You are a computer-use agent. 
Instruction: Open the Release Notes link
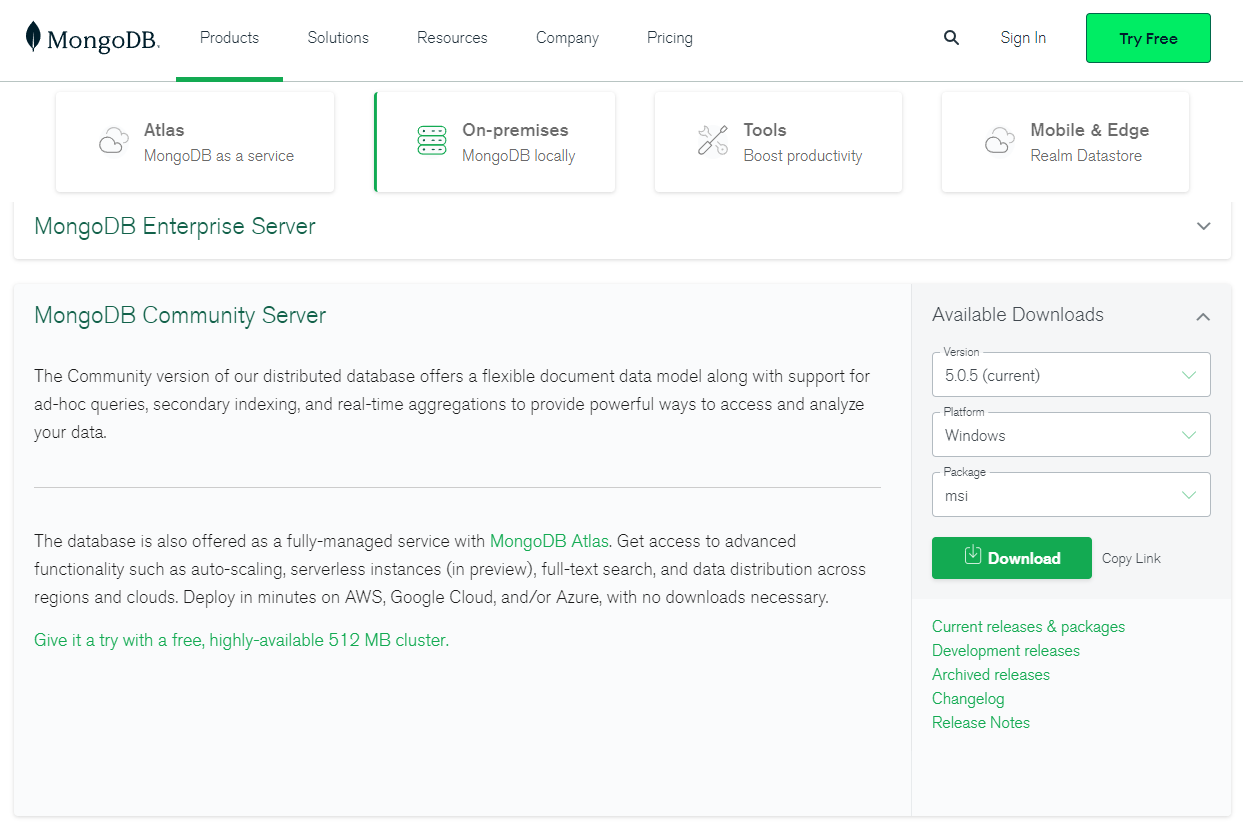pos(981,723)
